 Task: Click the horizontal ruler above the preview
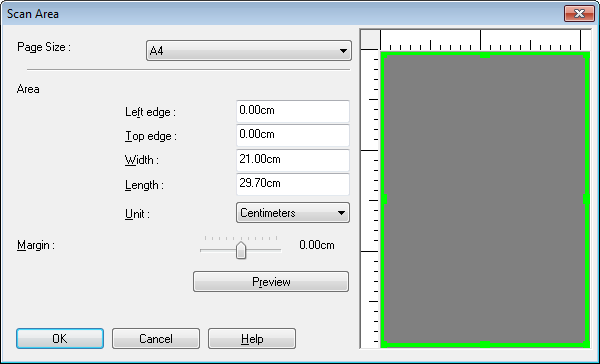[485, 40]
